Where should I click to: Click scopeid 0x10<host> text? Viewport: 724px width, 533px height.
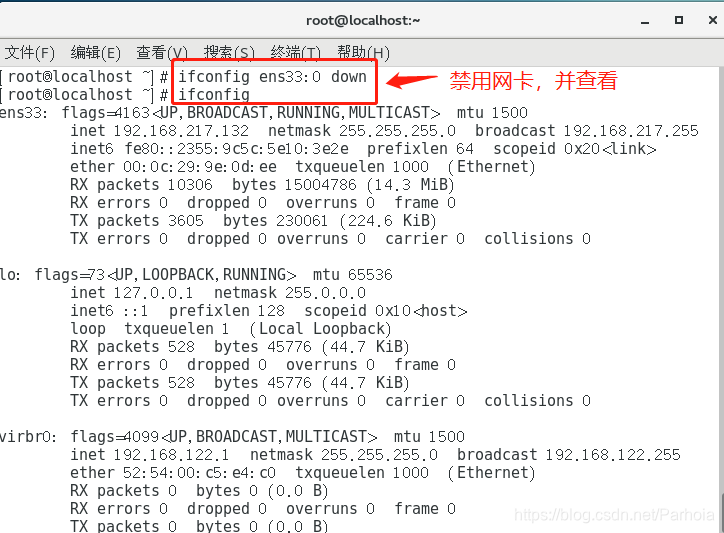coord(386,311)
